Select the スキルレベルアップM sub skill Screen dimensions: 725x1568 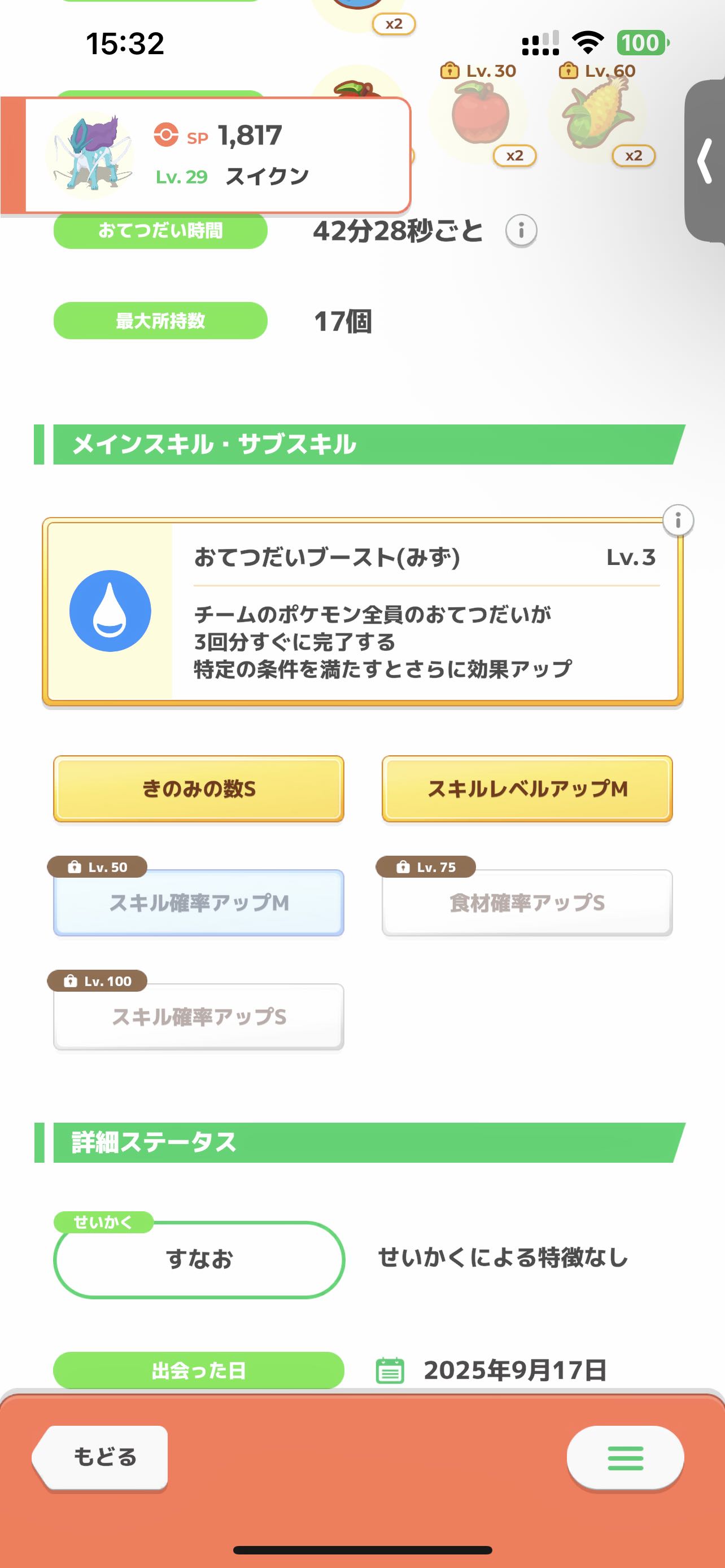tap(527, 789)
